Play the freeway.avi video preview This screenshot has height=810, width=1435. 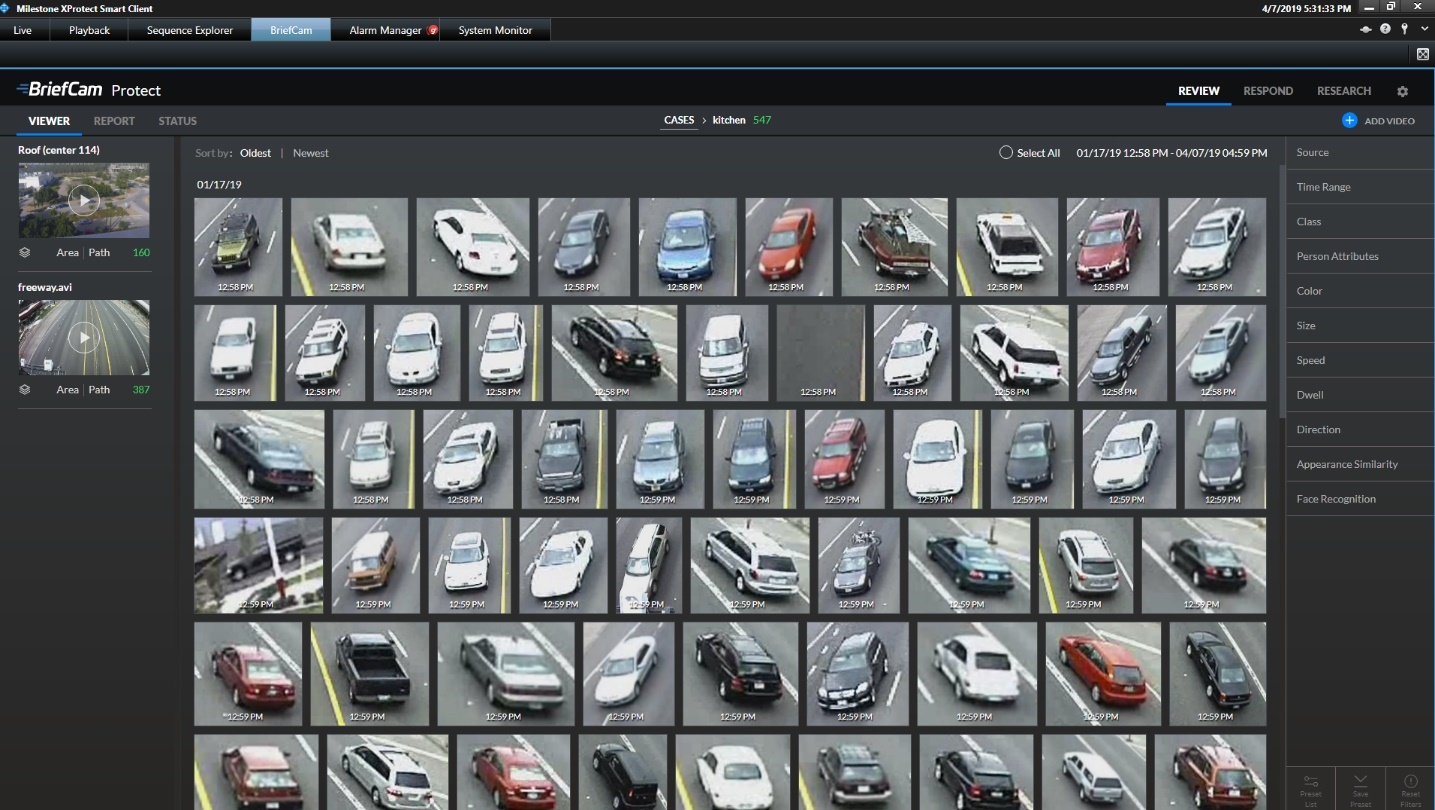(84, 337)
